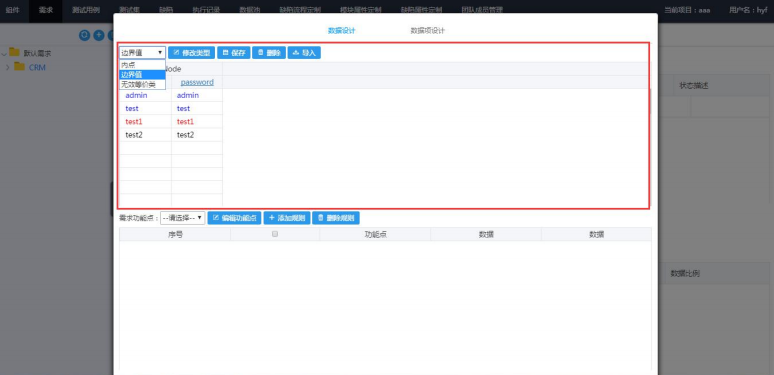774x375 pixels.
Task: Open the 缺陷 menu in the top bar
Action: (x=166, y=10)
